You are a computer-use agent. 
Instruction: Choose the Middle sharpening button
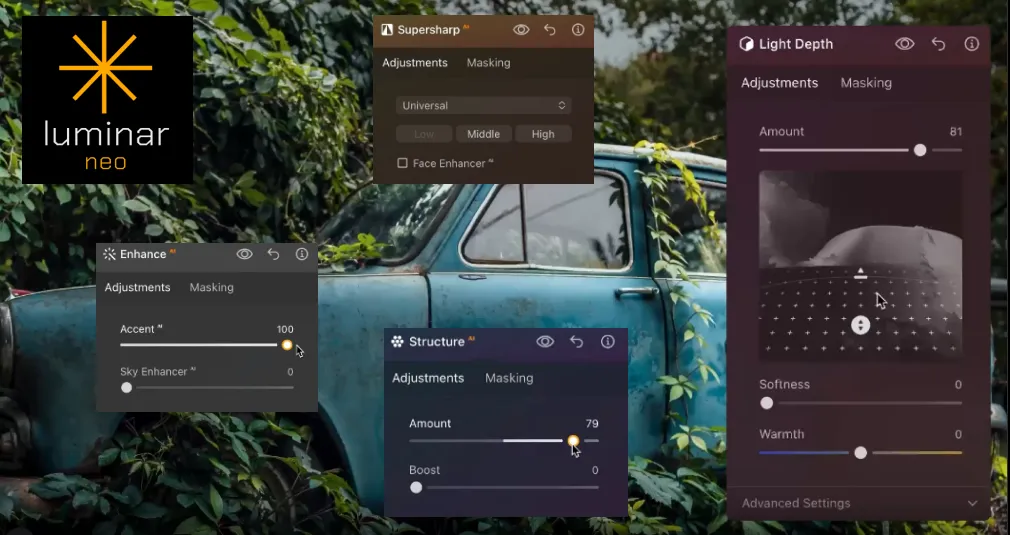tap(483, 134)
